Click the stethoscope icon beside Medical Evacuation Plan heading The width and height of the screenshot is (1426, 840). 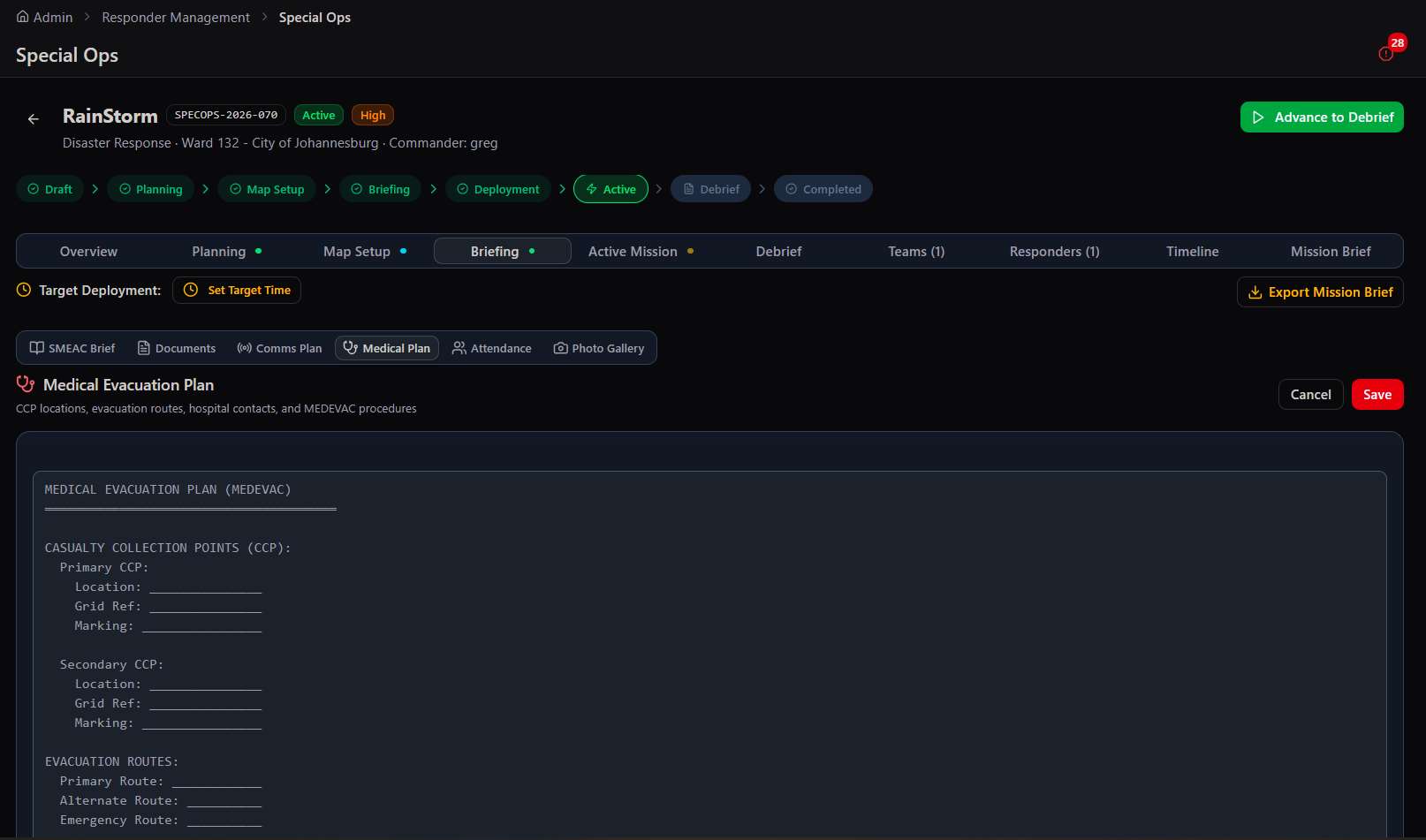[x=26, y=384]
